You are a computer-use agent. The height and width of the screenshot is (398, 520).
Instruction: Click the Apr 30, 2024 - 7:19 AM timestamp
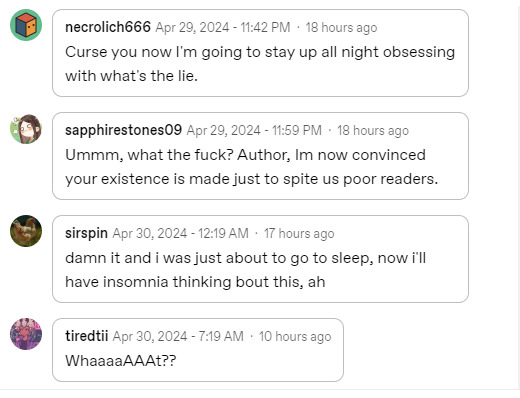point(178,336)
